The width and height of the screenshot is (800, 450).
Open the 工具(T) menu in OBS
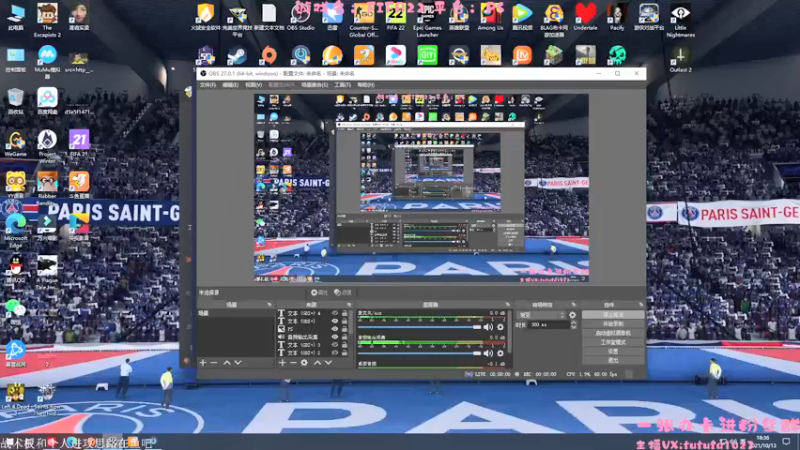[x=342, y=85]
